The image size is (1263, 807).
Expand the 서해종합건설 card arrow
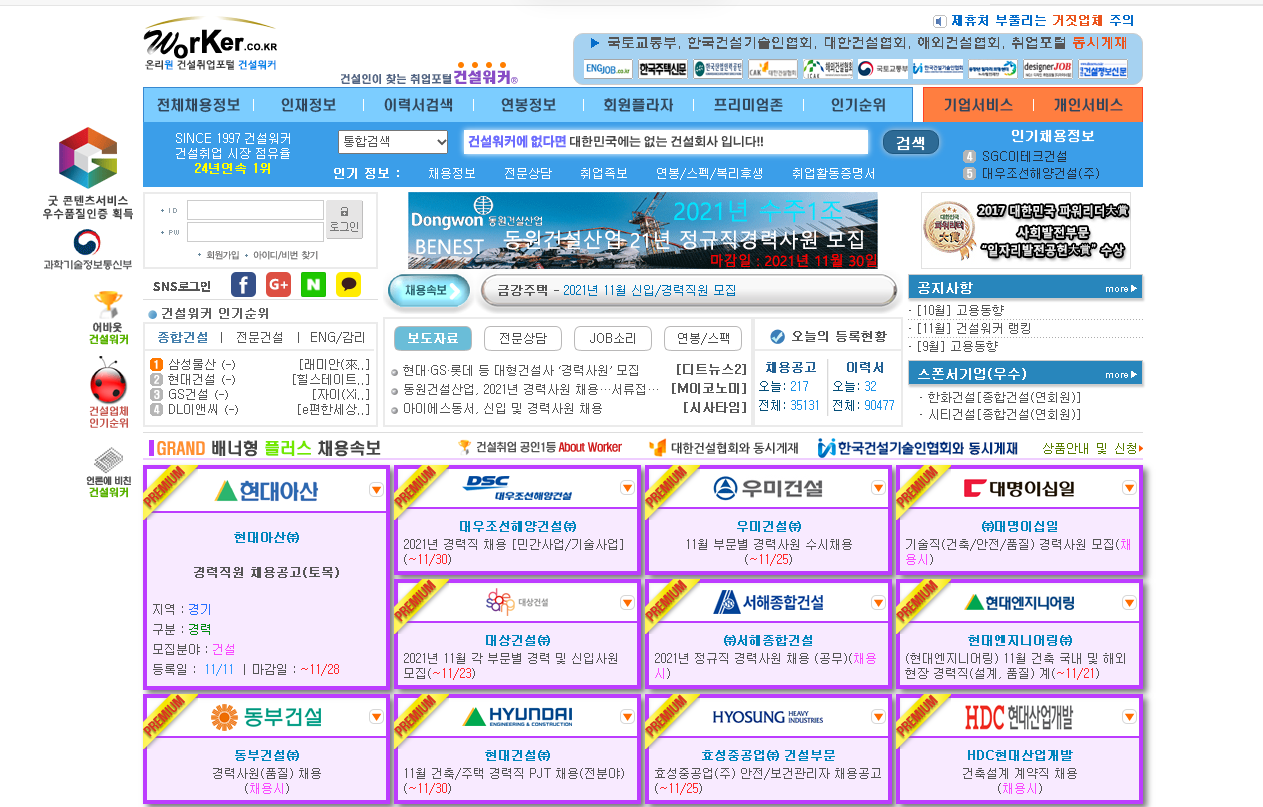[878, 602]
